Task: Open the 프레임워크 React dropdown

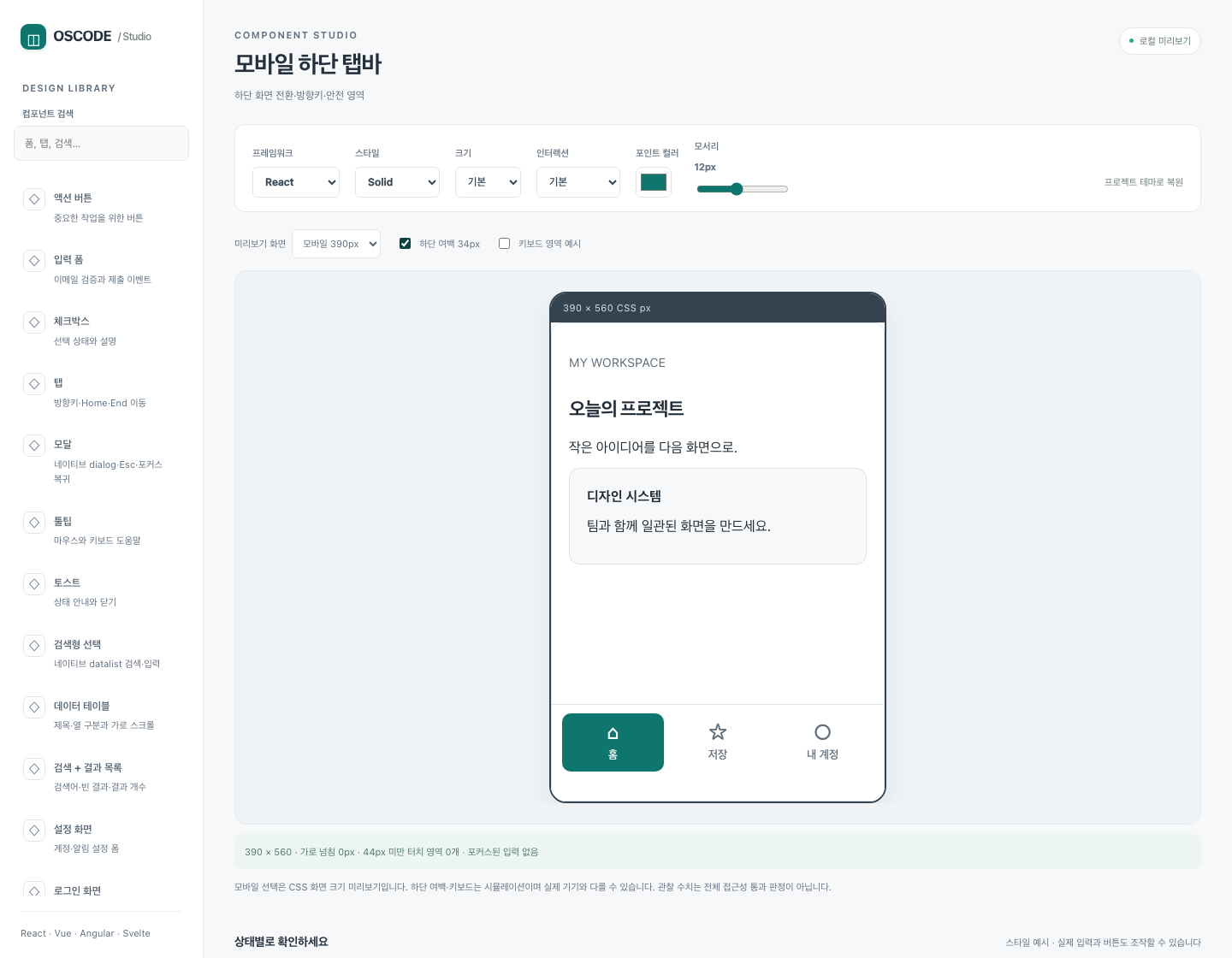Action: [x=296, y=182]
